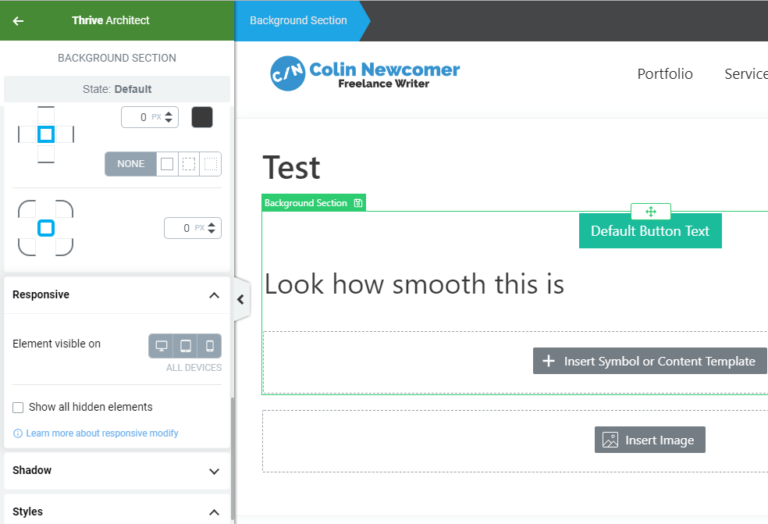
Task: Select all-borders center square in border diagram
Action: [x=46, y=134]
